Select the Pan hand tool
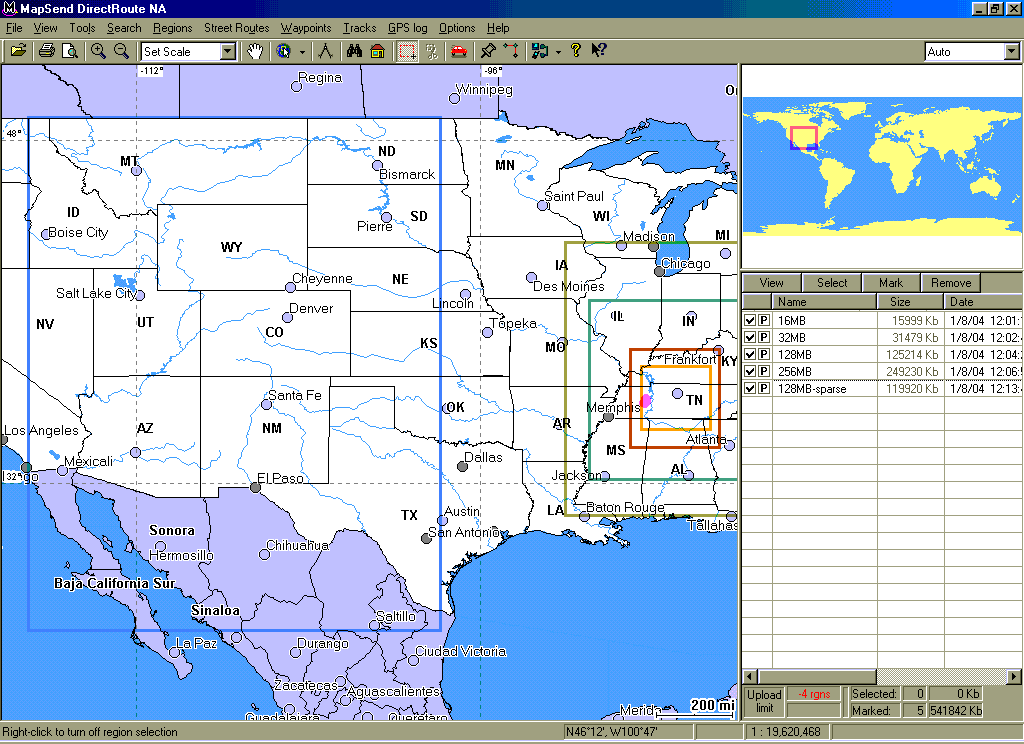 [x=255, y=51]
